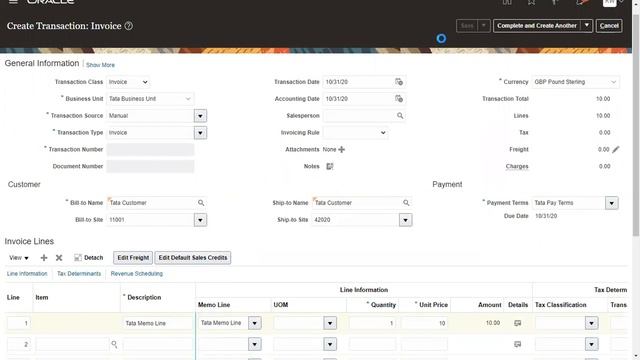Viewport: 640px width, 360px height.
Task: Search Item for line 2
Action: coord(114,344)
